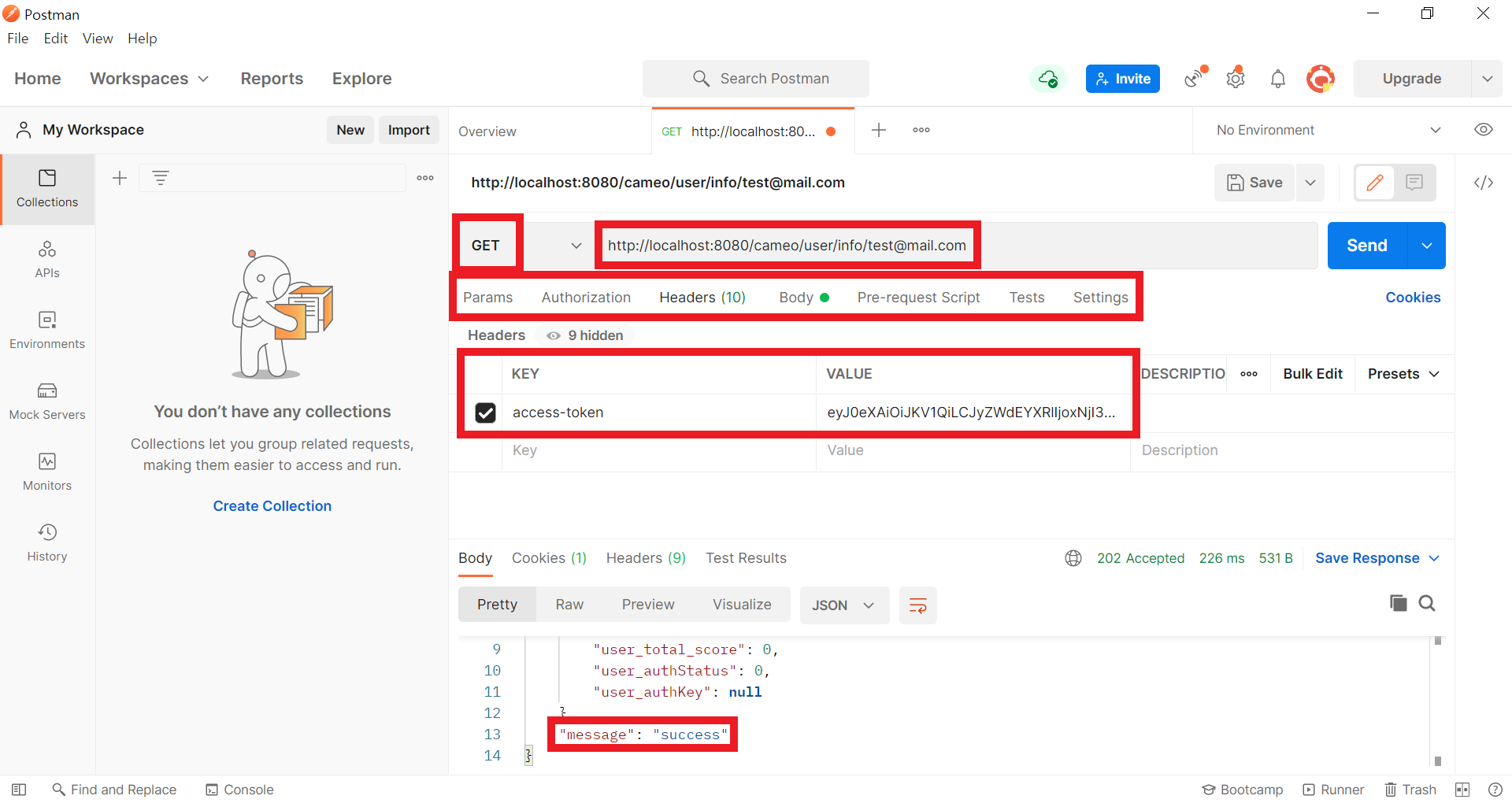Open the notifications bell

1278,79
